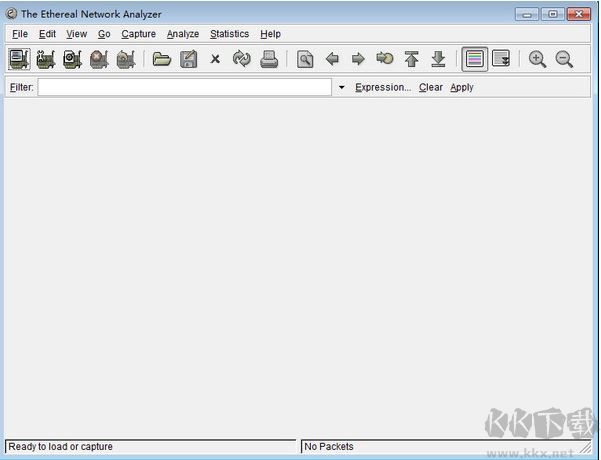Go forward in packet history arrow

coord(358,59)
